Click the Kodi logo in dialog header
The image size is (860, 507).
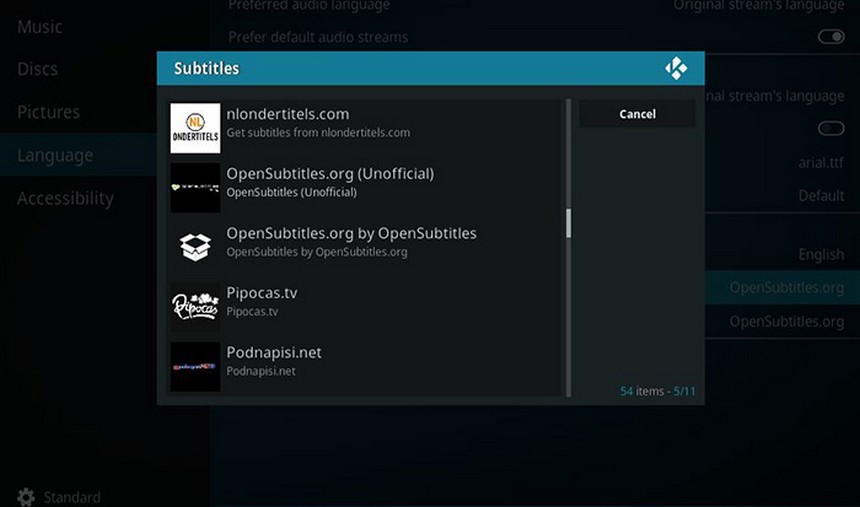[x=676, y=69]
